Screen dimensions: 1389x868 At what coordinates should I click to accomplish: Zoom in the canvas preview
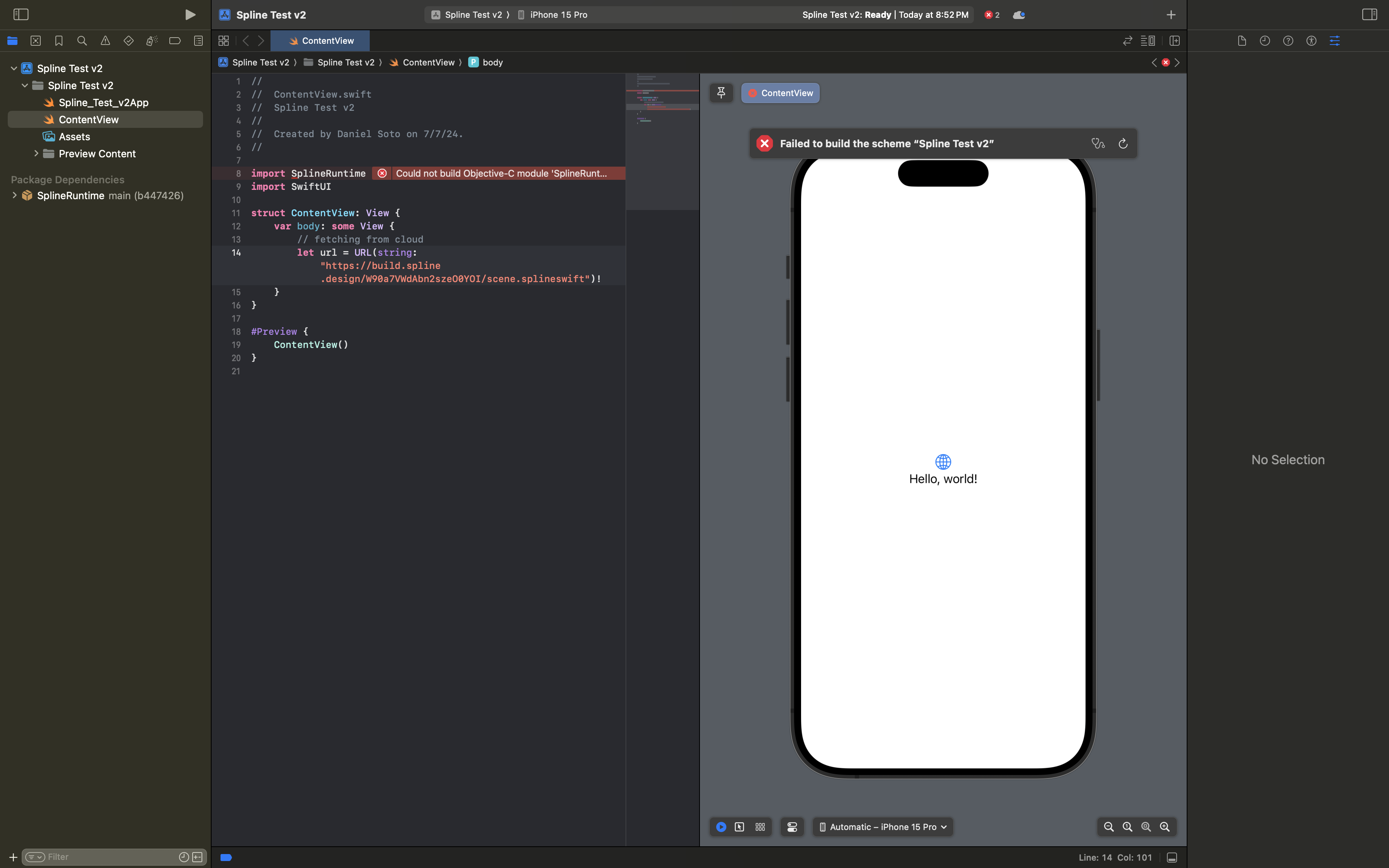[x=1165, y=827]
